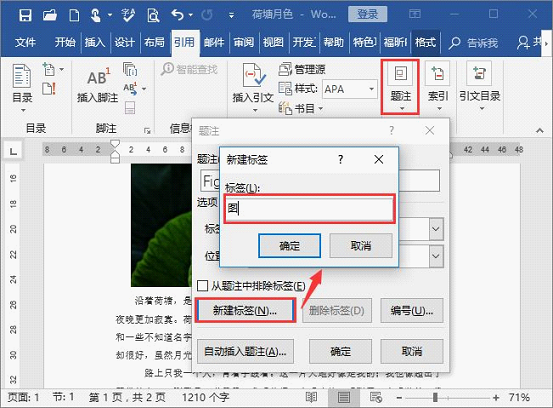Confirm new label with 确定 in 新建标签 dialog
Image resolution: width=553 pixels, height=408 pixels.
tap(289, 245)
